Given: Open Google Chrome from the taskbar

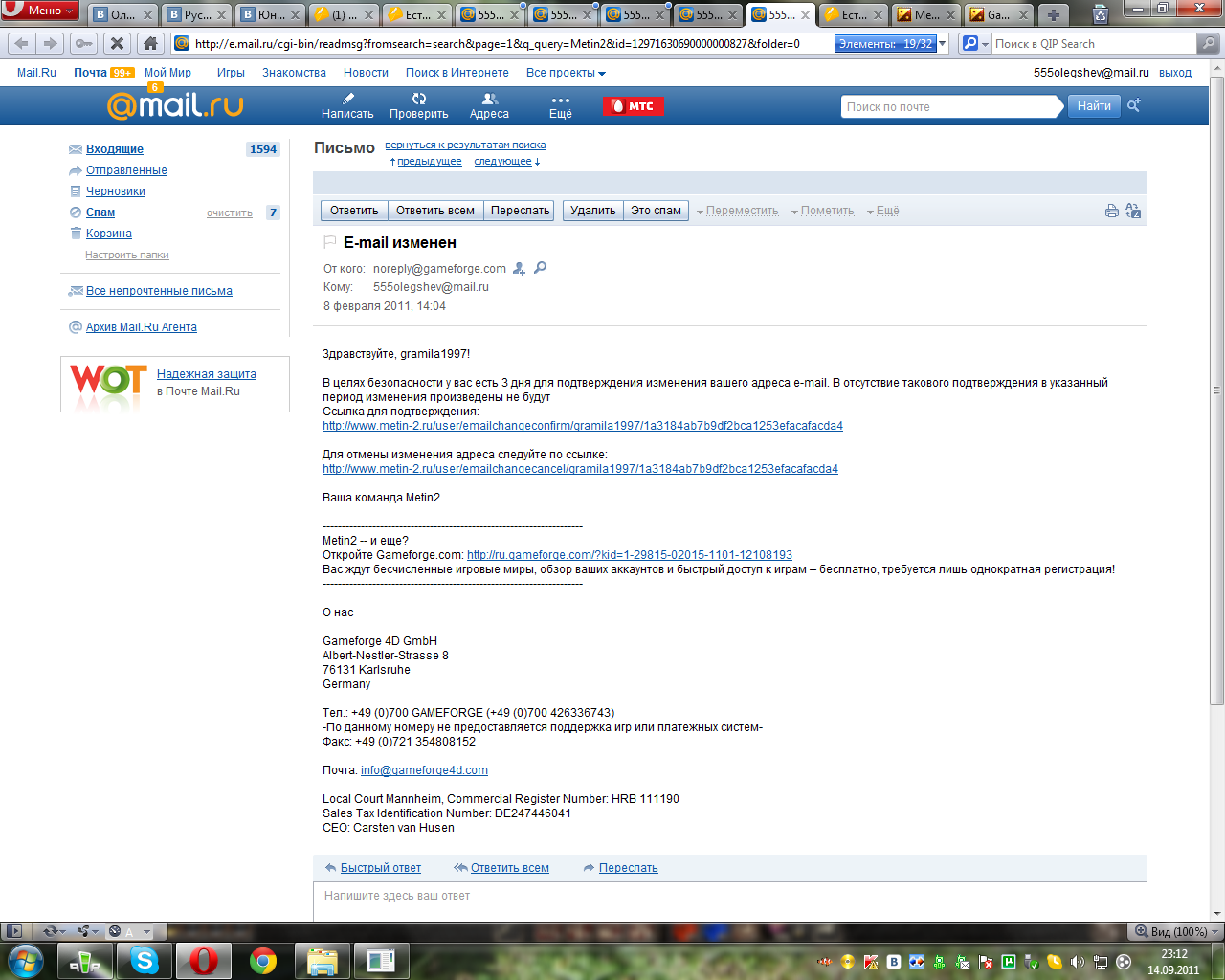Looking at the screenshot, I should [x=263, y=960].
